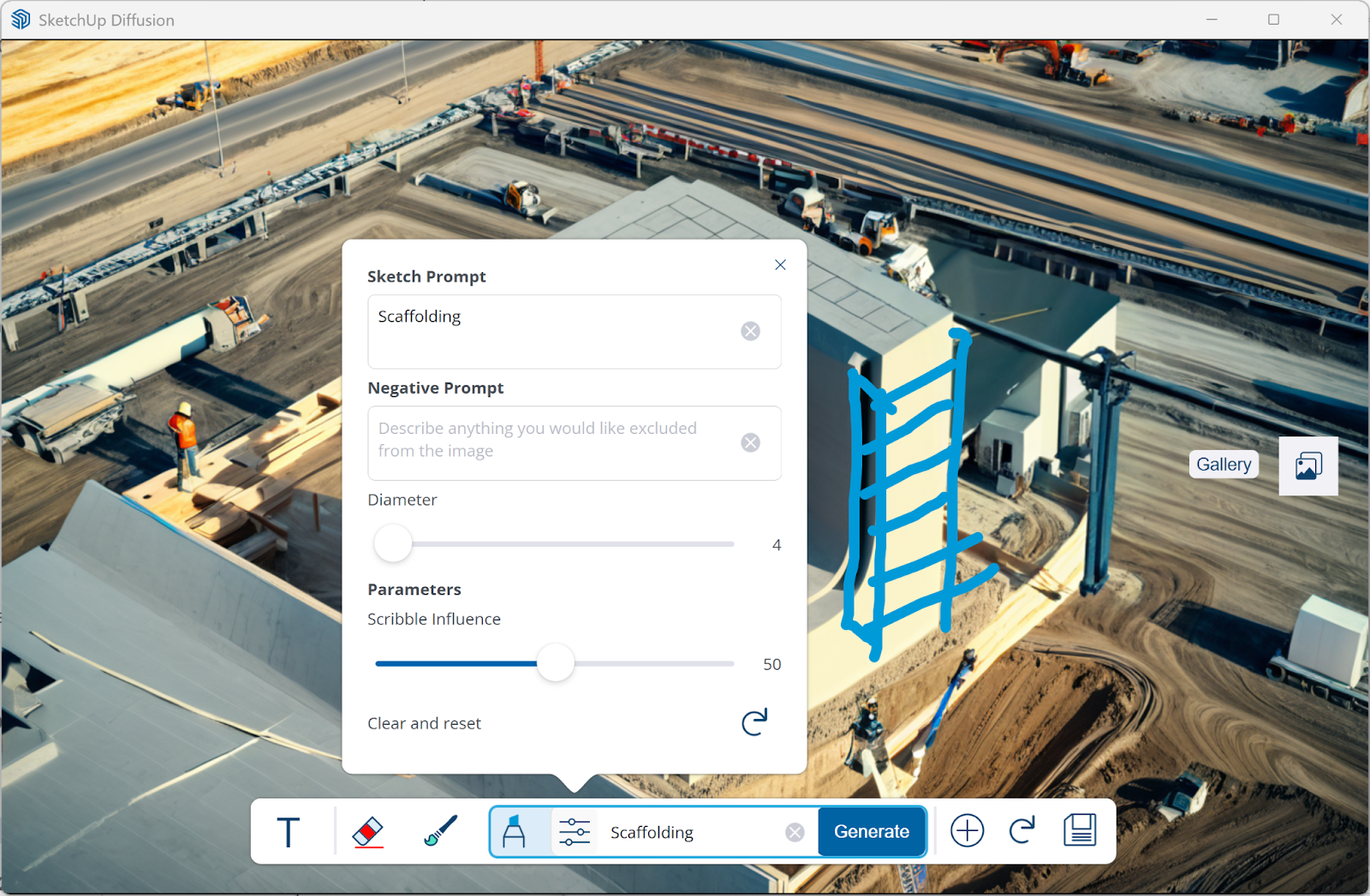Click the save disk icon
Viewport: 1370px width, 896px height.
(1080, 830)
